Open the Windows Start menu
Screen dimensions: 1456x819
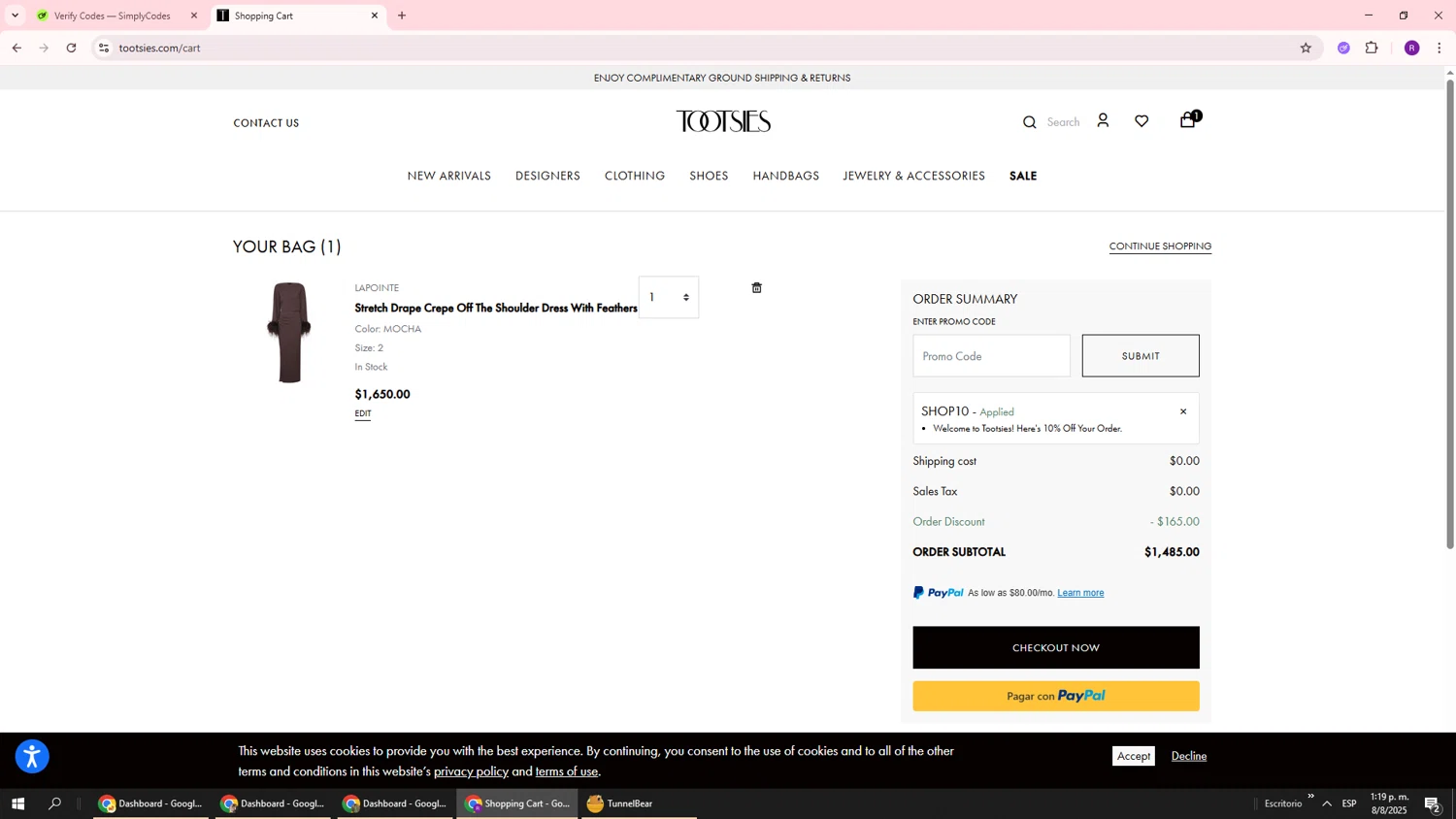tap(17, 803)
